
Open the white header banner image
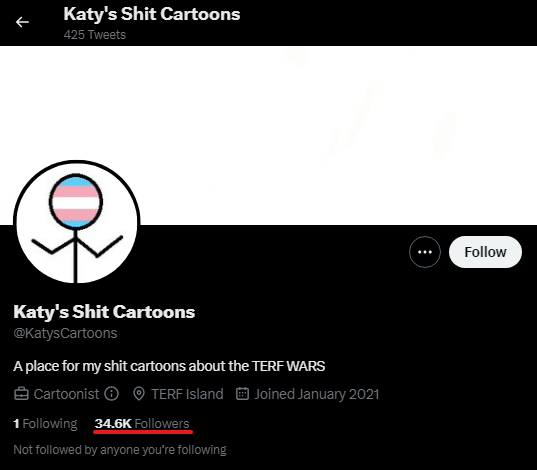[x=268, y=135]
